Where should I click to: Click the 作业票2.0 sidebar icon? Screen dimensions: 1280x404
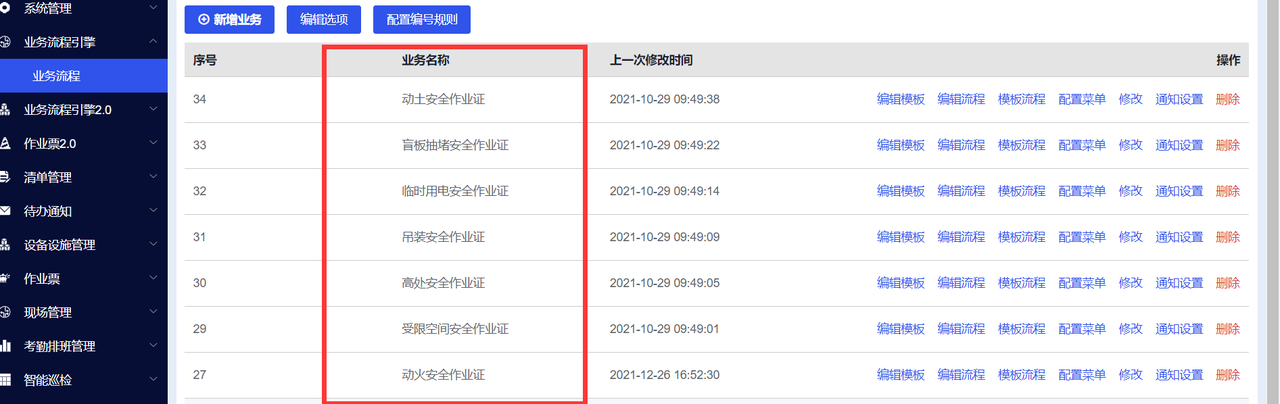tap(5, 143)
